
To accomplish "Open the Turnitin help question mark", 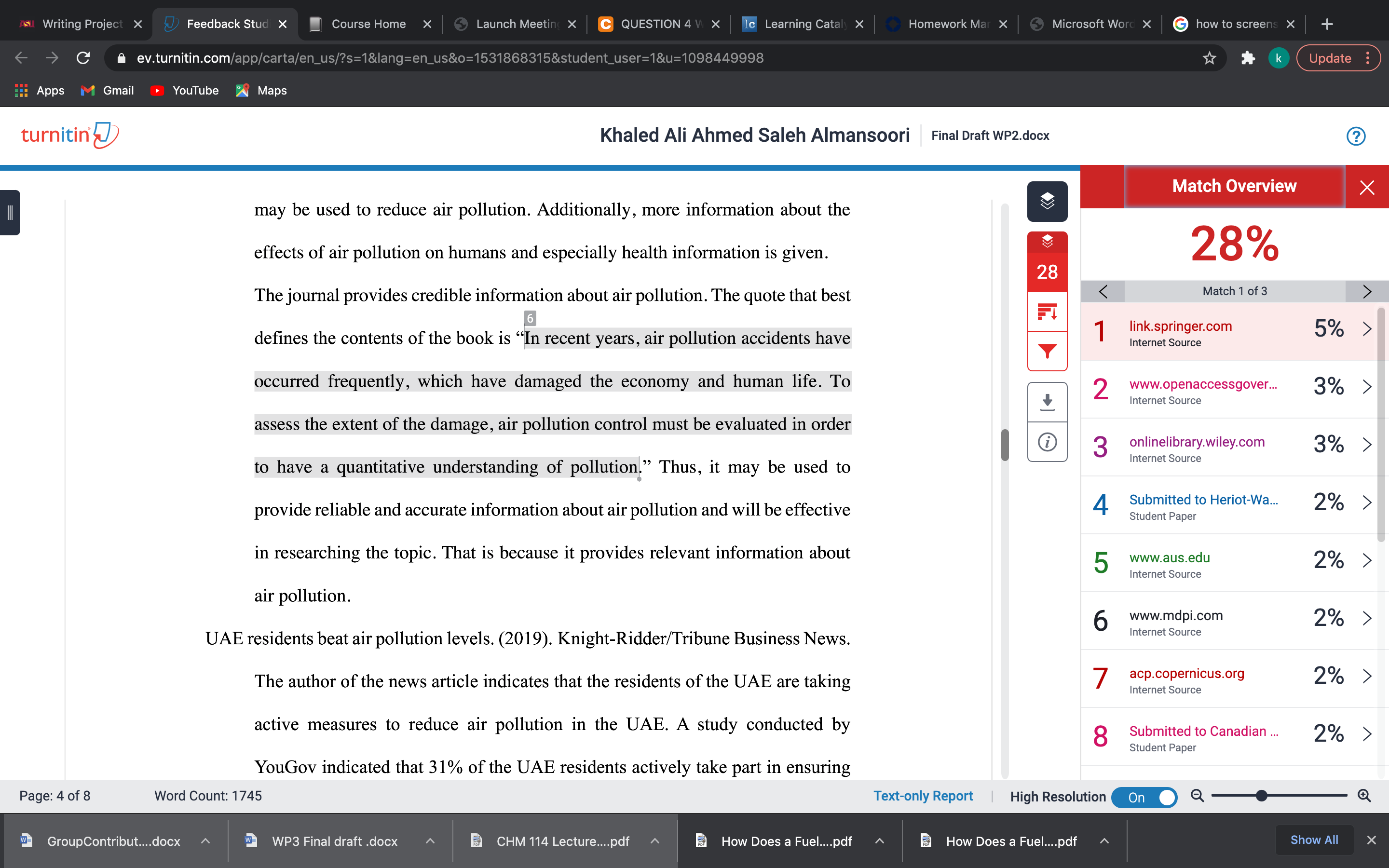I will 1356,136.
